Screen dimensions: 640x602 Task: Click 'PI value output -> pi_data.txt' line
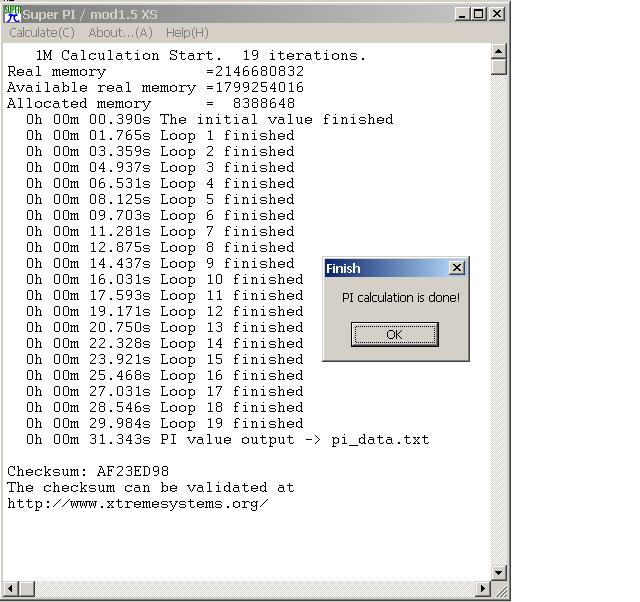[228, 439]
